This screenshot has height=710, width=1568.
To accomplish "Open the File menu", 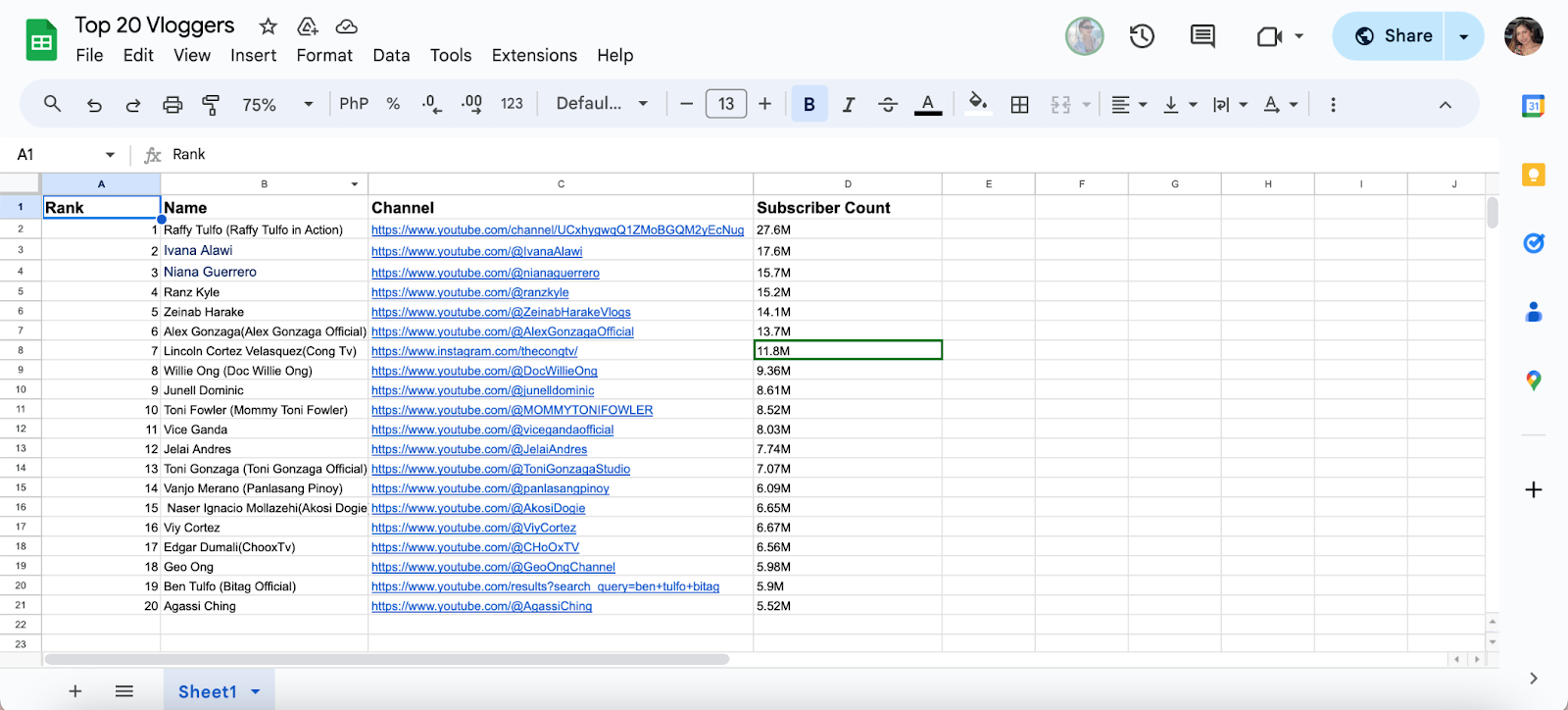I will pos(89,55).
